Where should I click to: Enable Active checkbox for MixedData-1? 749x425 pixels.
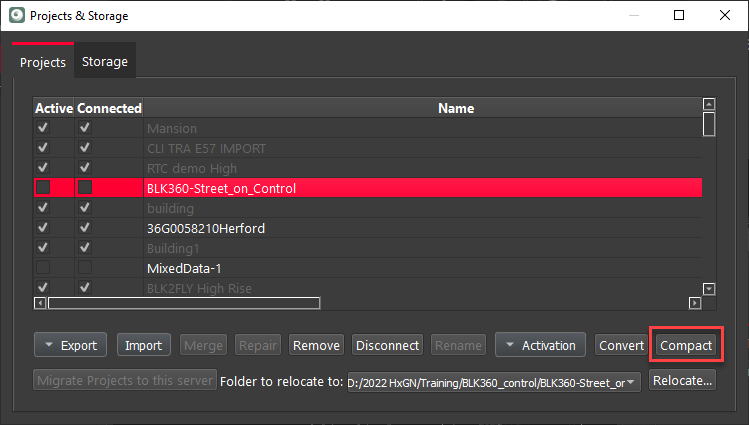43,268
